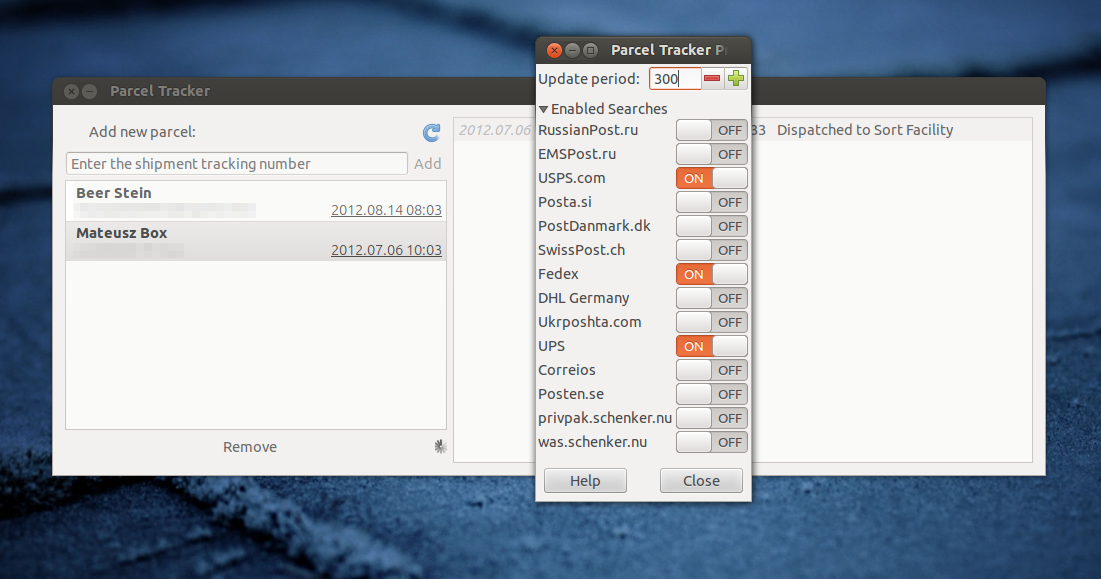This screenshot has width=1101, height=579.
Task: Increase update period with the green plus icon
Action: coord(735,78)
